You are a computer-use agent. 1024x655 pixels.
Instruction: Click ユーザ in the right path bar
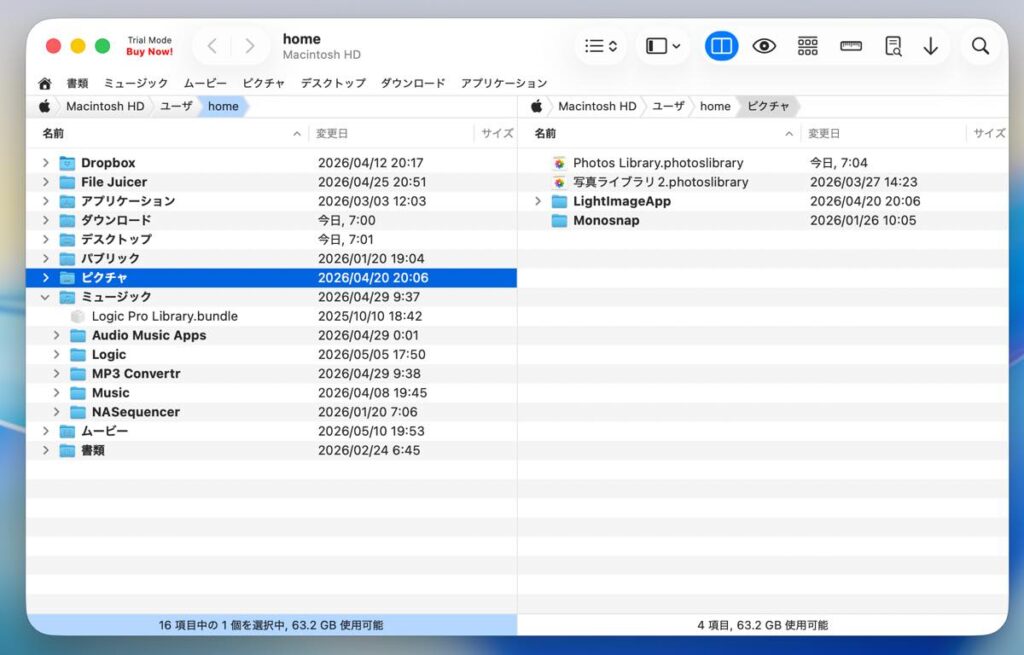668,106
